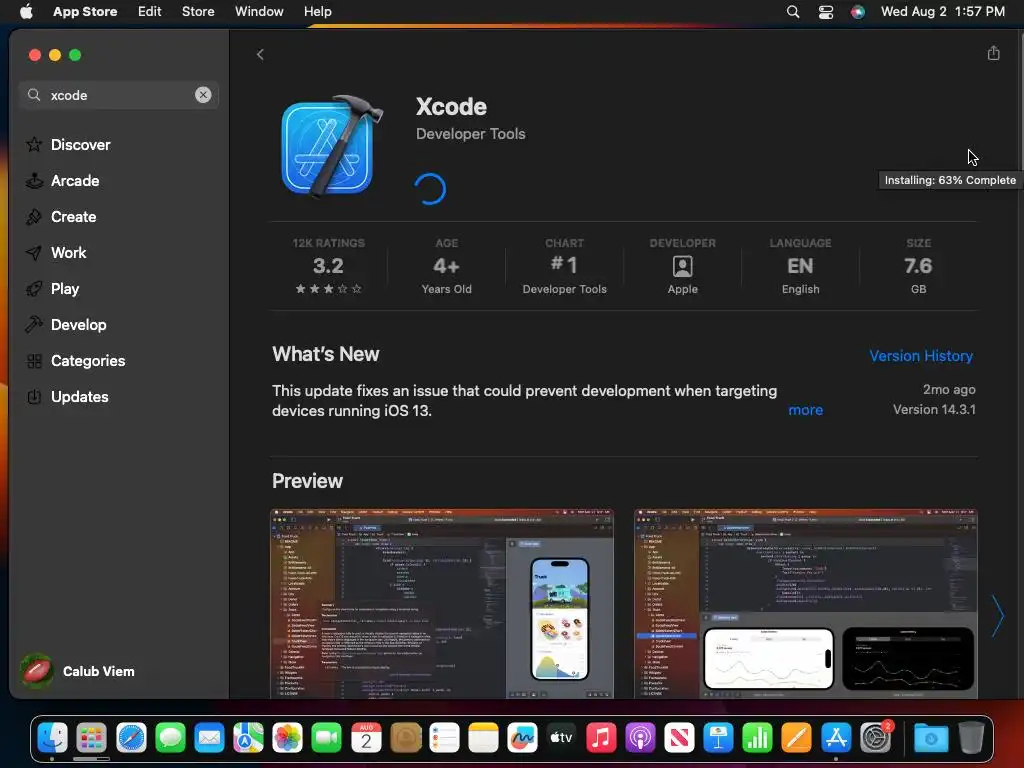Image resolution: width=1024 pixels, height=768 pixels.
Task: Open the Store menu
Action: [x=198, y=11]
